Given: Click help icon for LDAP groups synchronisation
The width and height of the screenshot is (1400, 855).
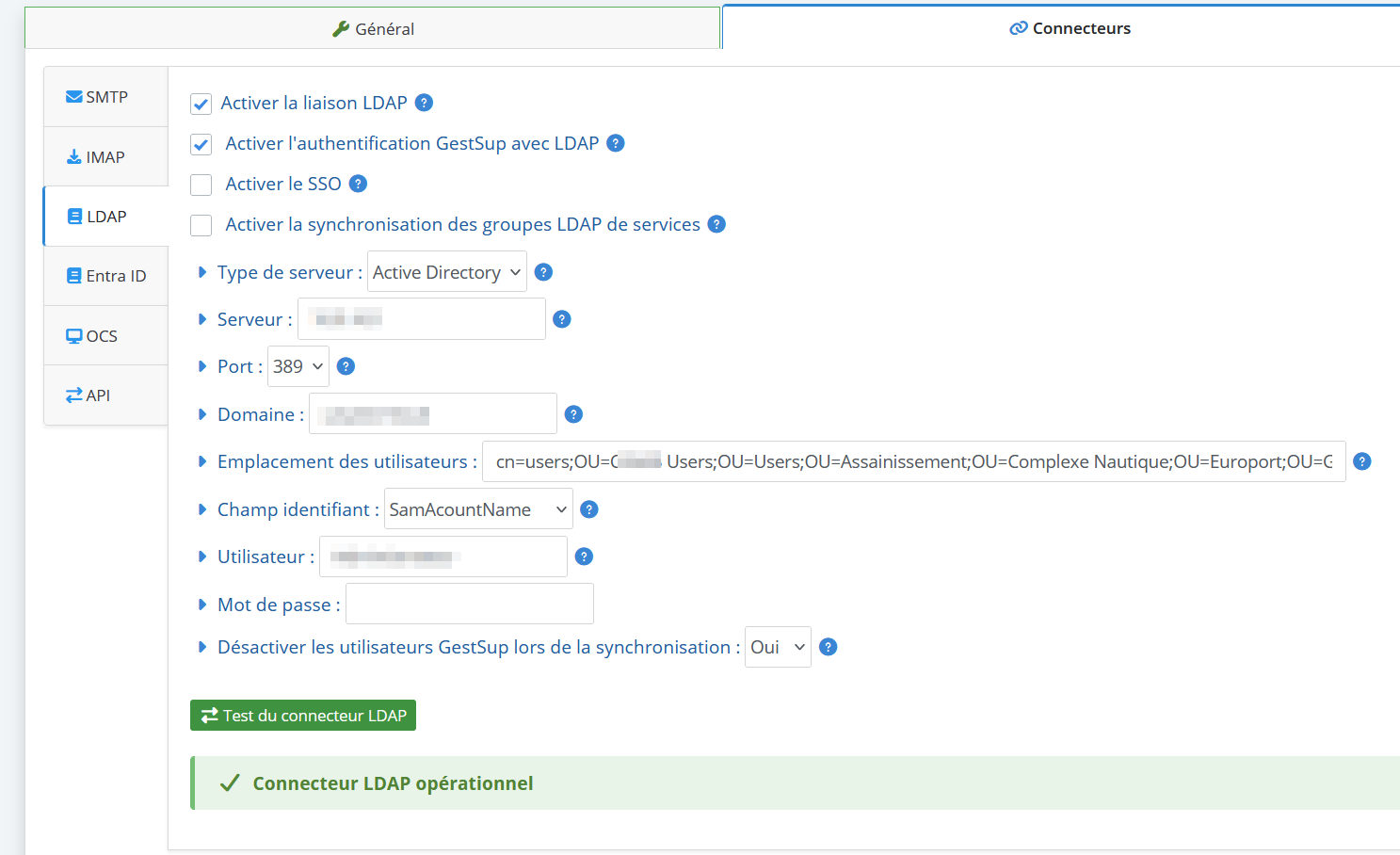Looking at the screenshot, I should pyautogui.click(x=716, y=224).
